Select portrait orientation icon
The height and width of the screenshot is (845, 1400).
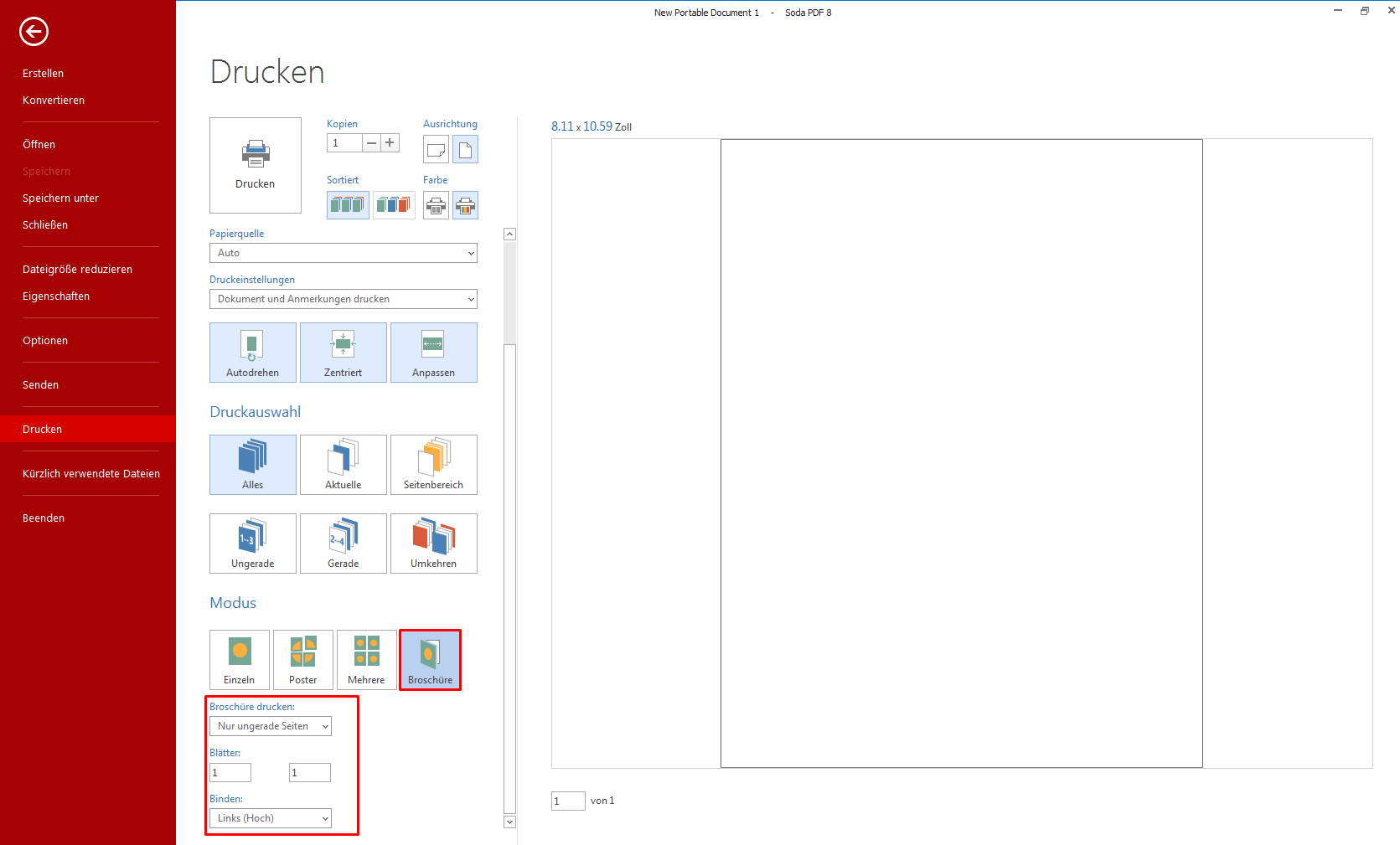click(465, 150)
